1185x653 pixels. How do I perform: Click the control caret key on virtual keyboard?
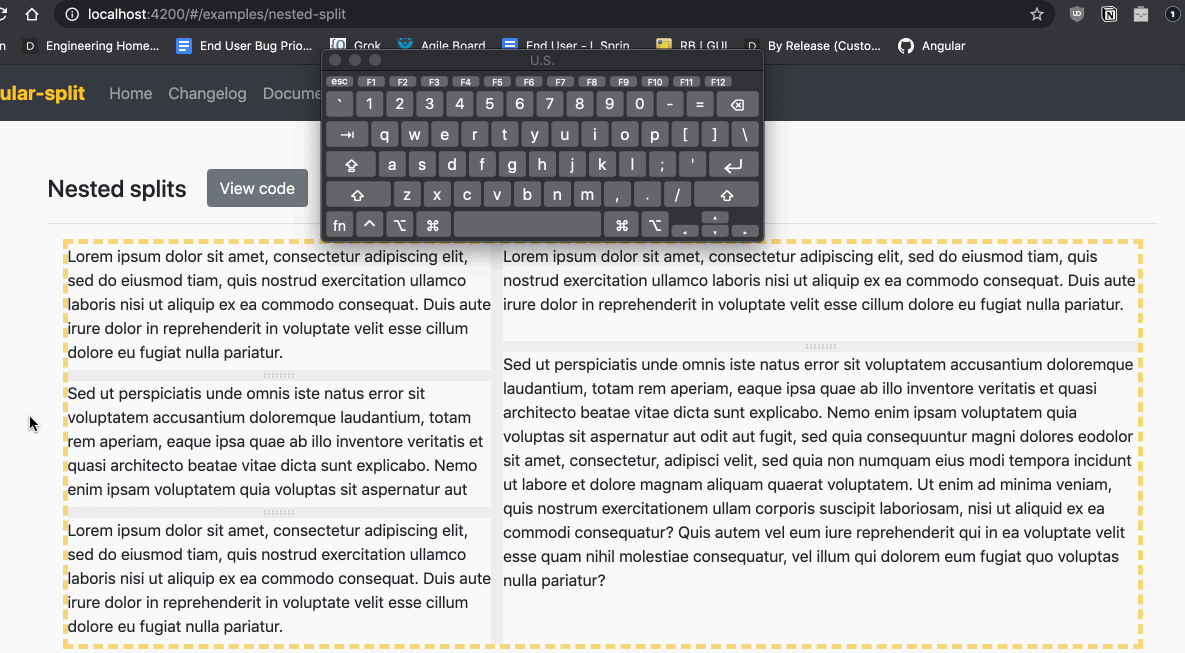370,225
